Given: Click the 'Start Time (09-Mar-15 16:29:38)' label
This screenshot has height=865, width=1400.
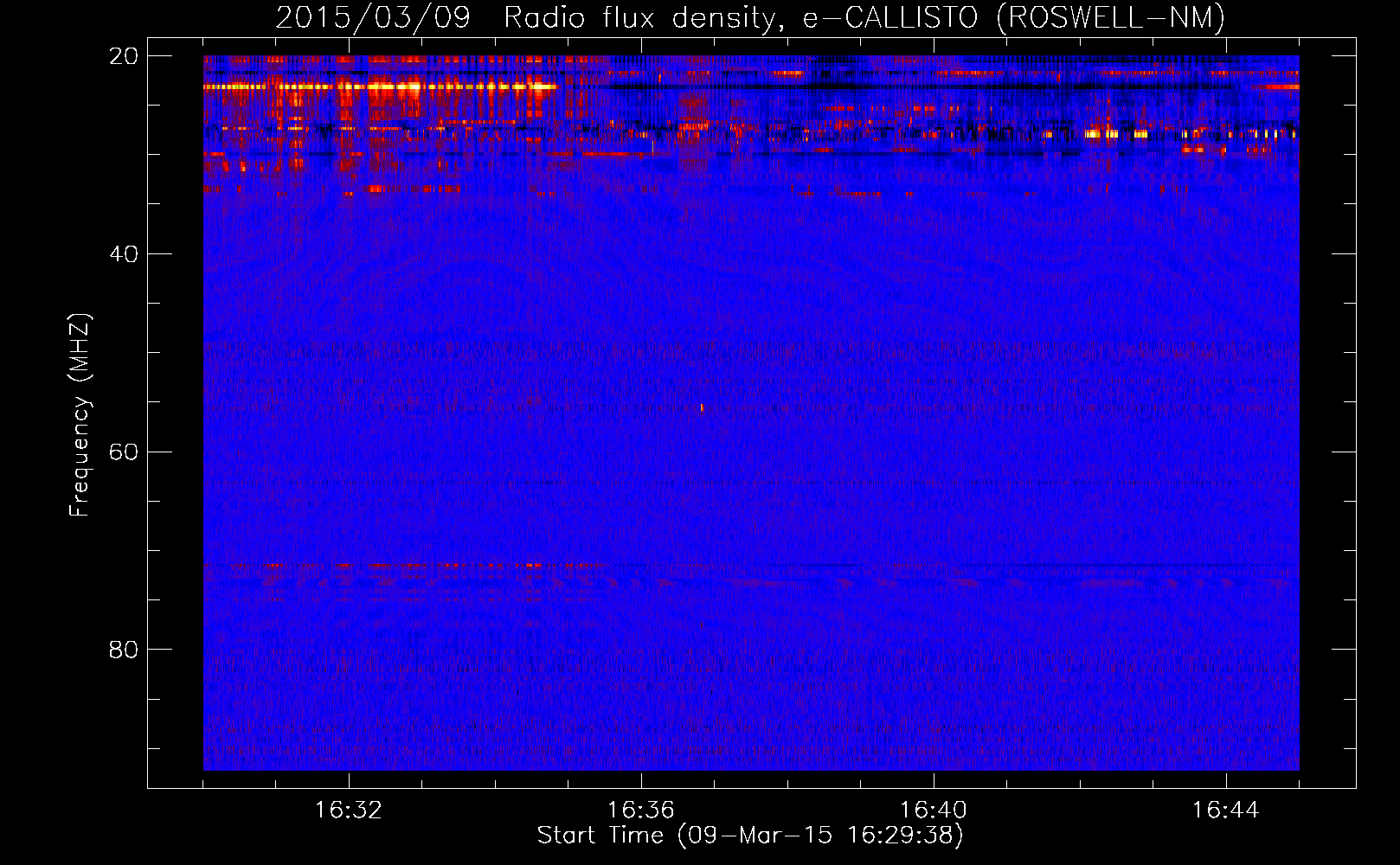Looking at the screenshot, I should pos(750,836).
